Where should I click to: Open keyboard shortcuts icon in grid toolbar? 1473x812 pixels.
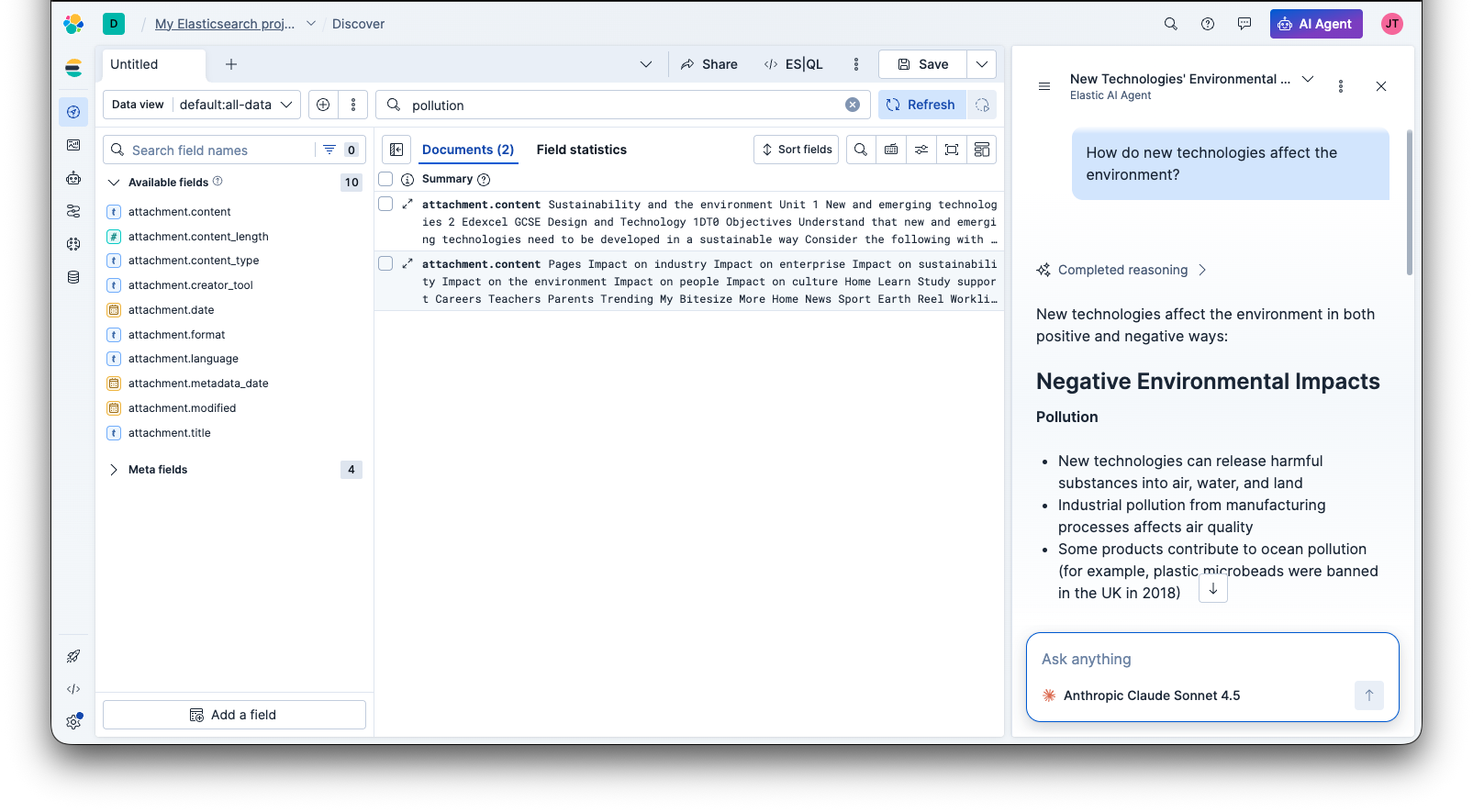click(x=891, y=150)
